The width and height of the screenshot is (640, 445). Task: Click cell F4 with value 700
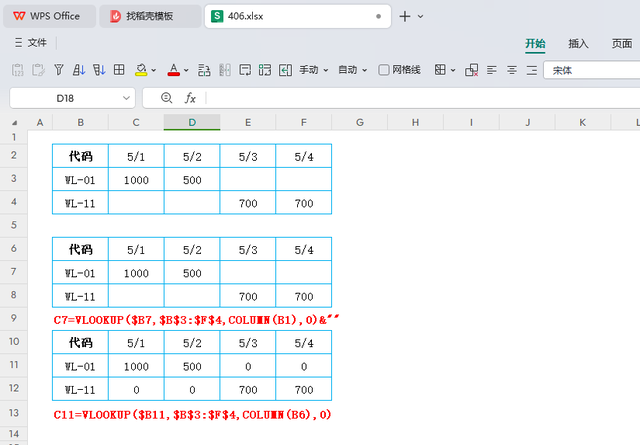click(x=304, y=202)
